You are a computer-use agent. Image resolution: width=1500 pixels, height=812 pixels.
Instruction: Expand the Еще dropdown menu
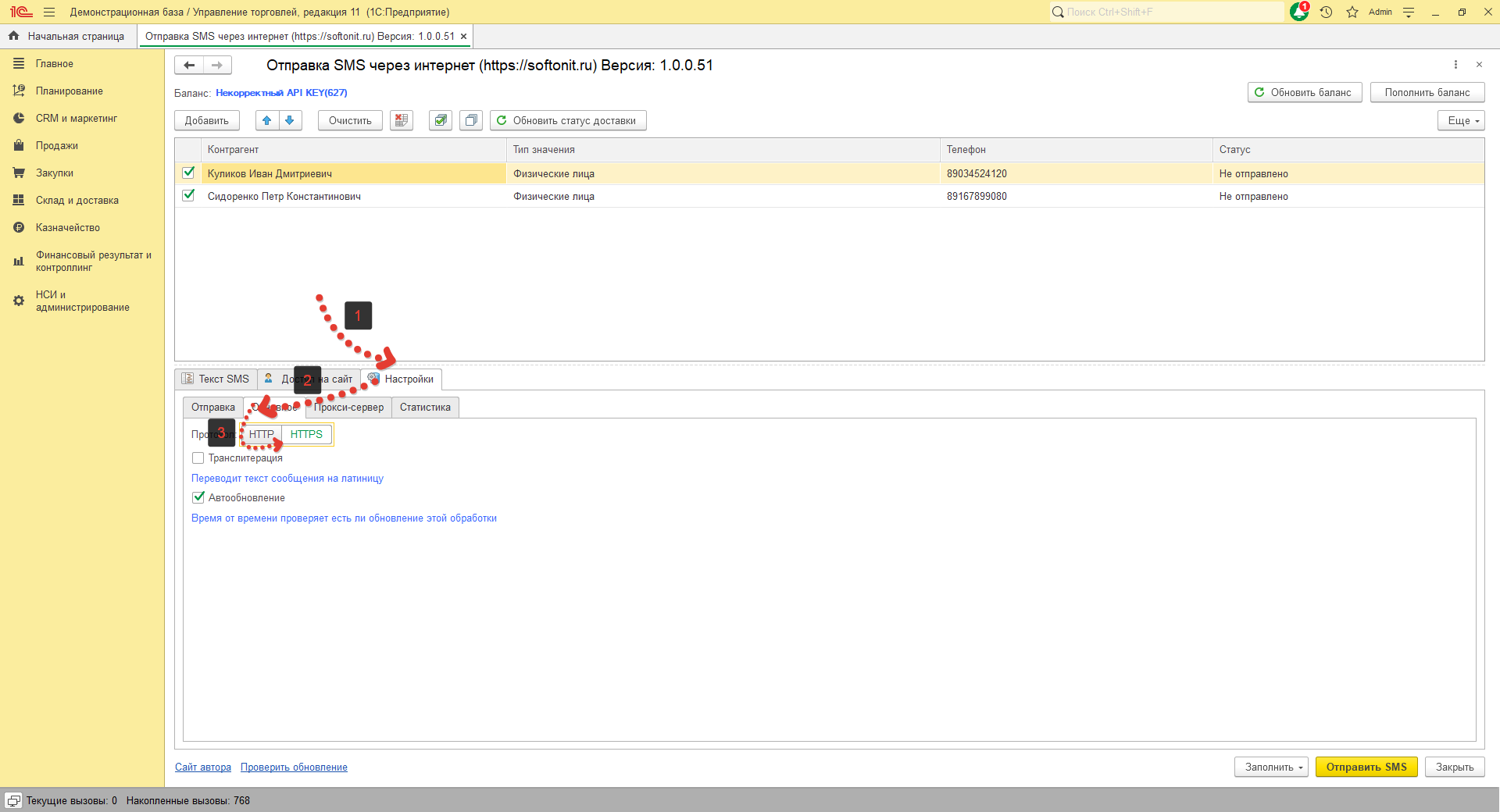tap(1460, 120)
